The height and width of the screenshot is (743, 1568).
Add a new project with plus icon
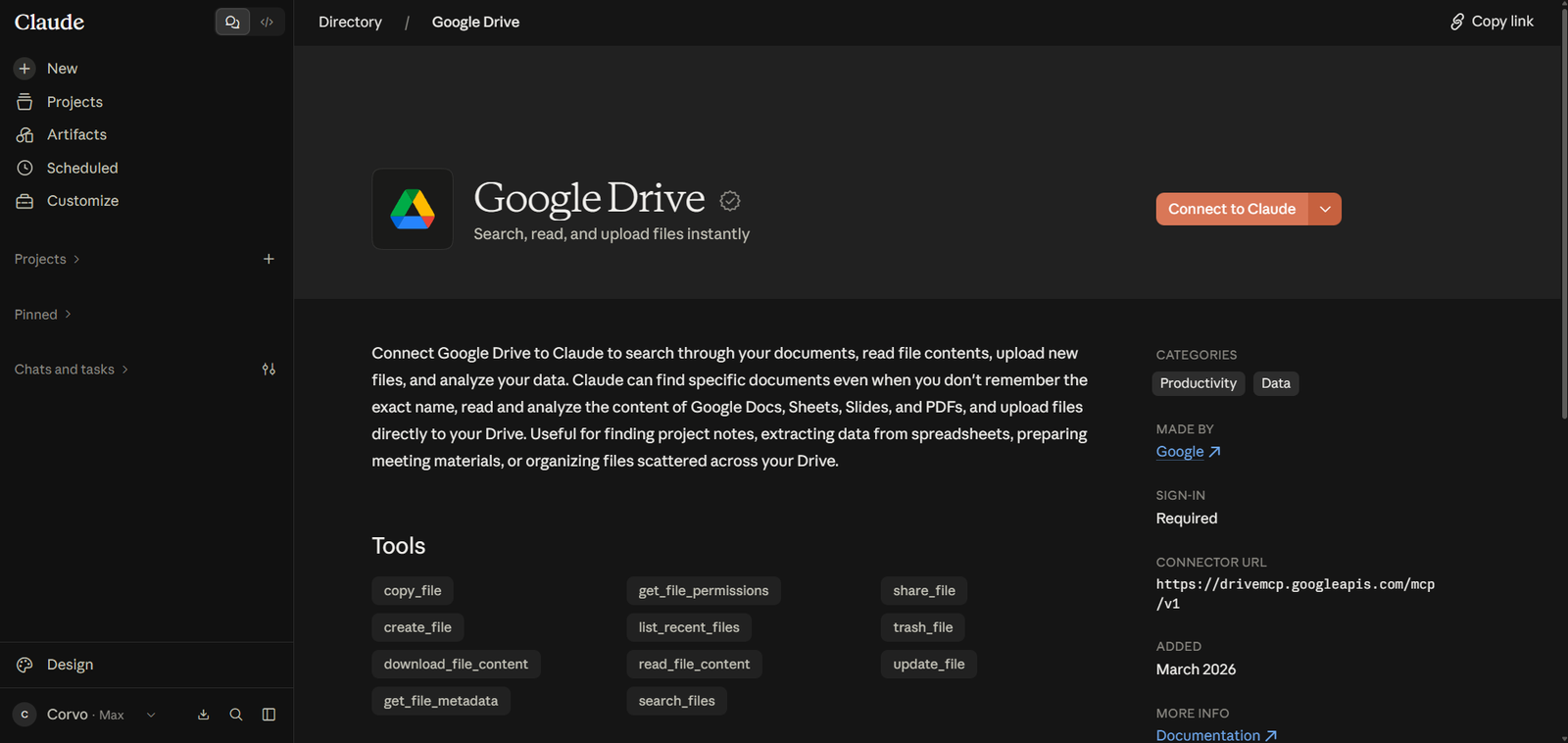(x=269, y=259)
